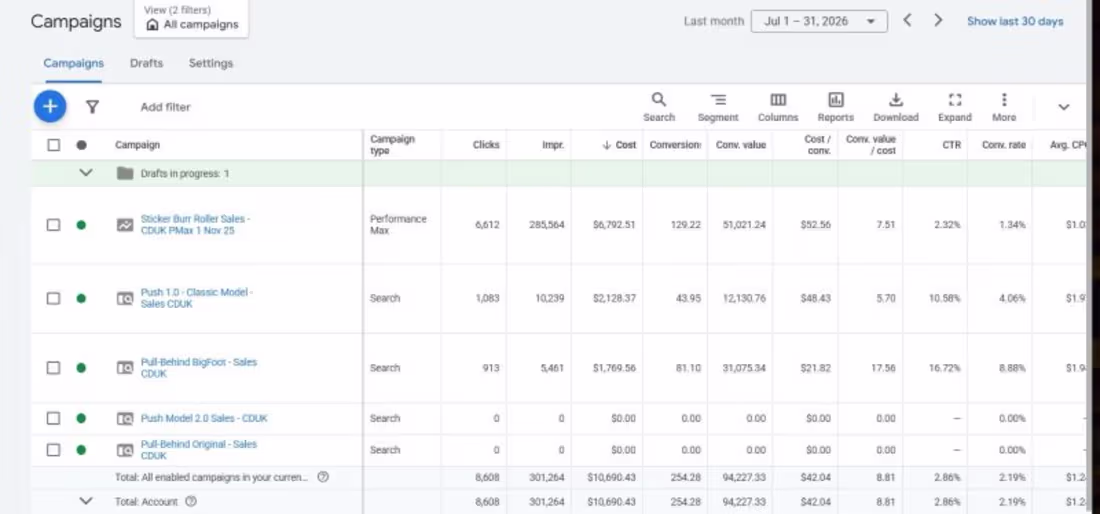This screenshot has height=514, width=1100.
Task: Open the Search magnifier tool
Action: tap(659, 107)
